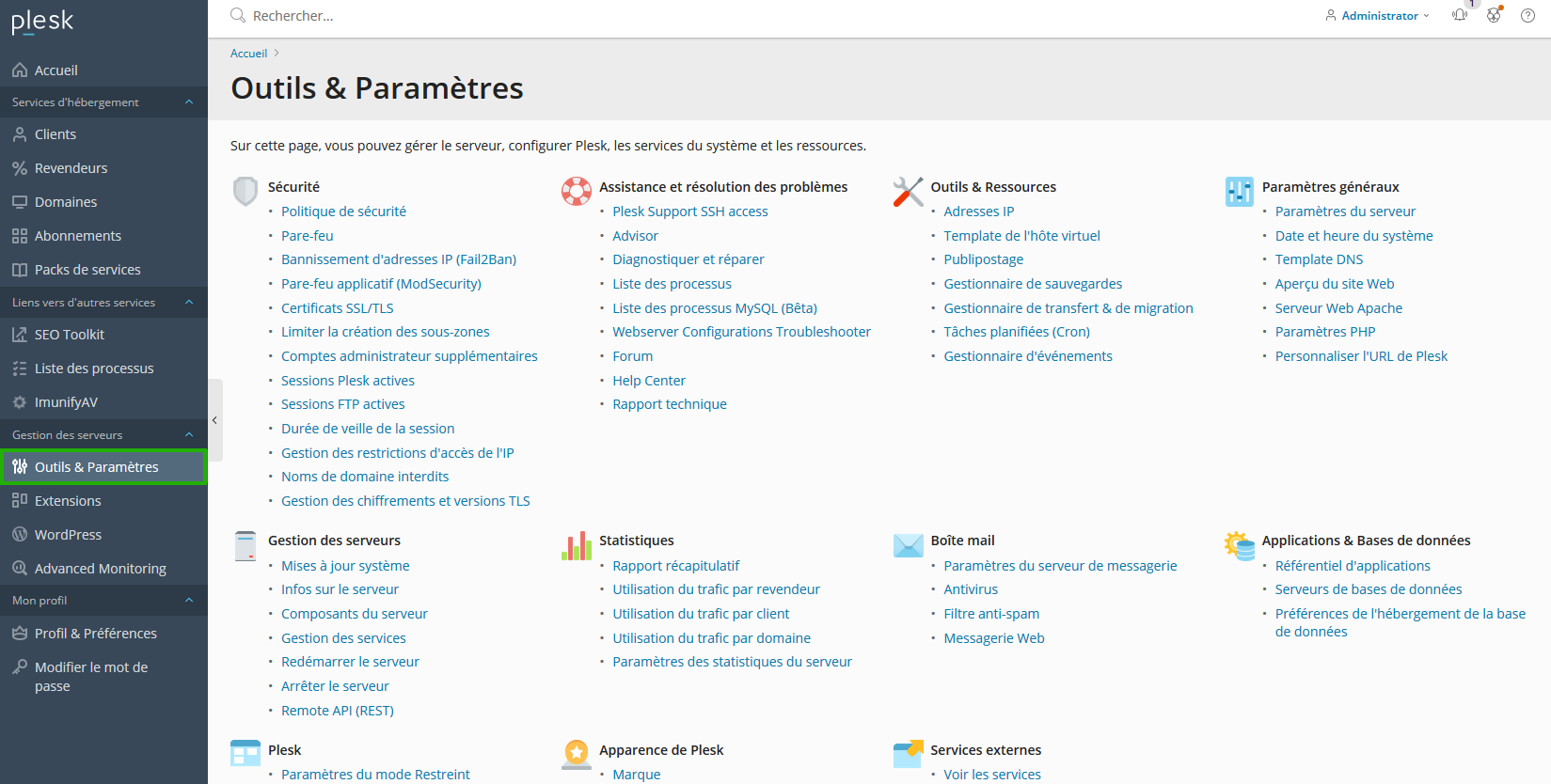Open Gestion des services link
The height and width of the screenshot is (784, 1551).
(x=343, y=638)
